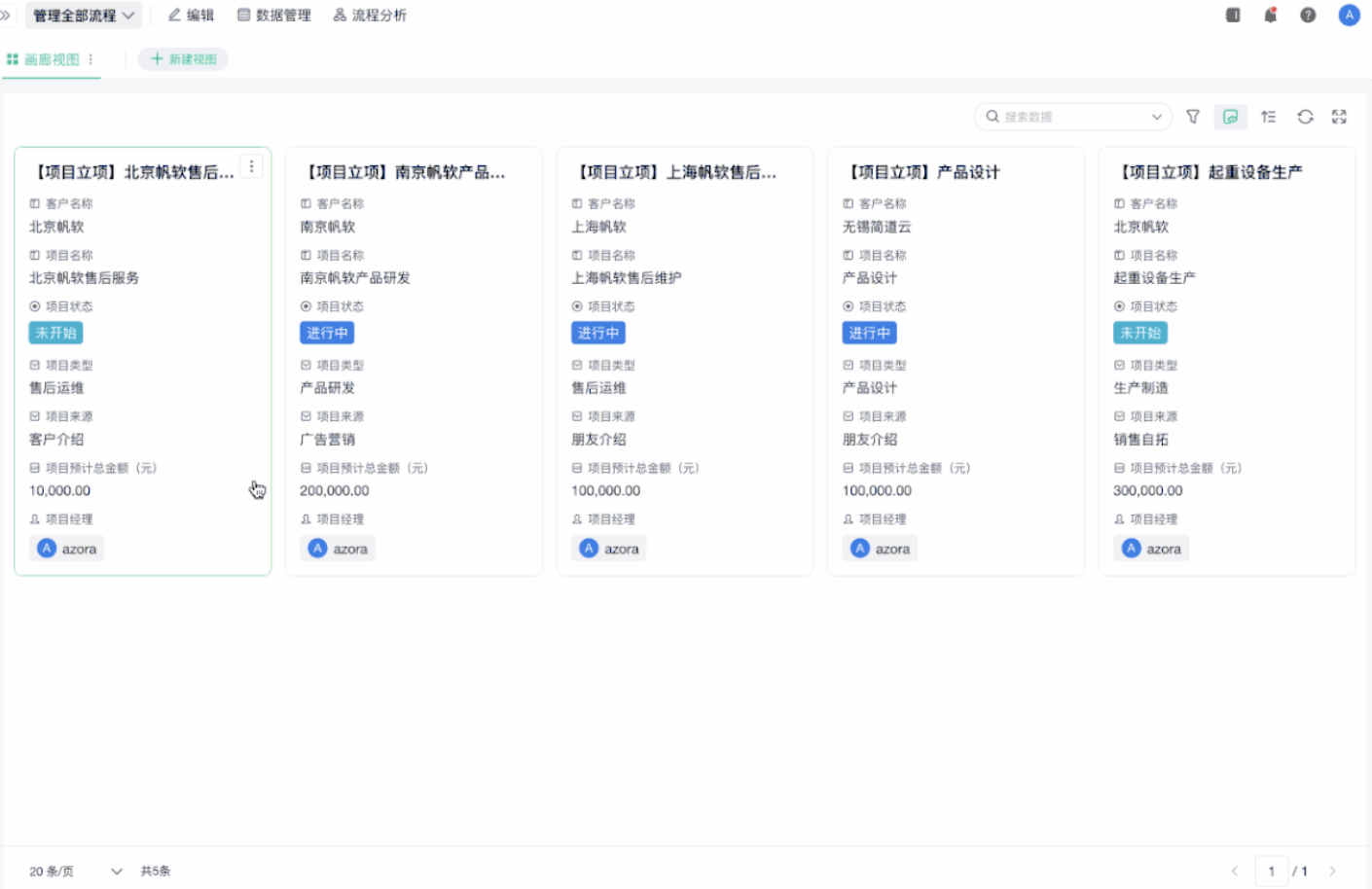Click the green card display settings icon
The image size is (1372, 889).
(1230, 117)
